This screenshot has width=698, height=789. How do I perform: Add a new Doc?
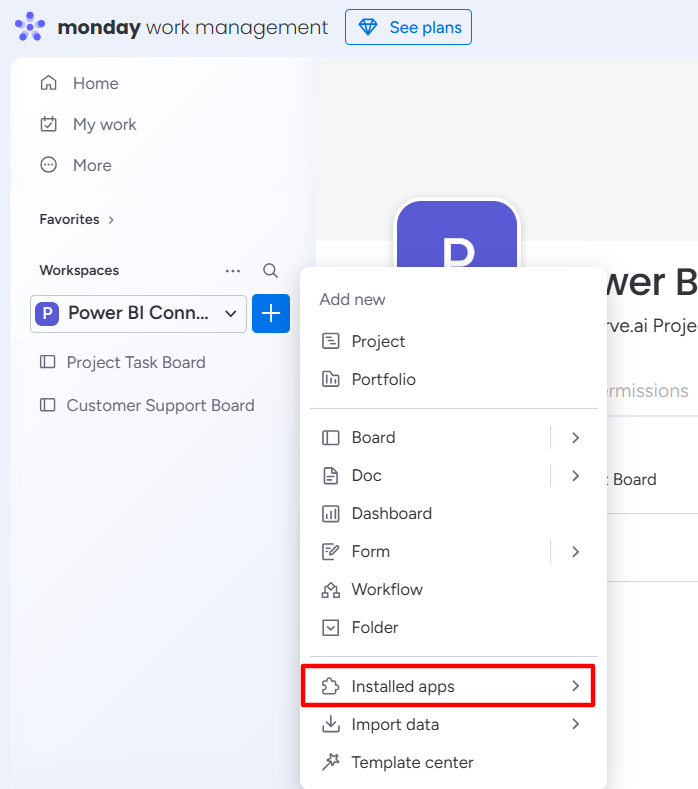click(366, 476)
